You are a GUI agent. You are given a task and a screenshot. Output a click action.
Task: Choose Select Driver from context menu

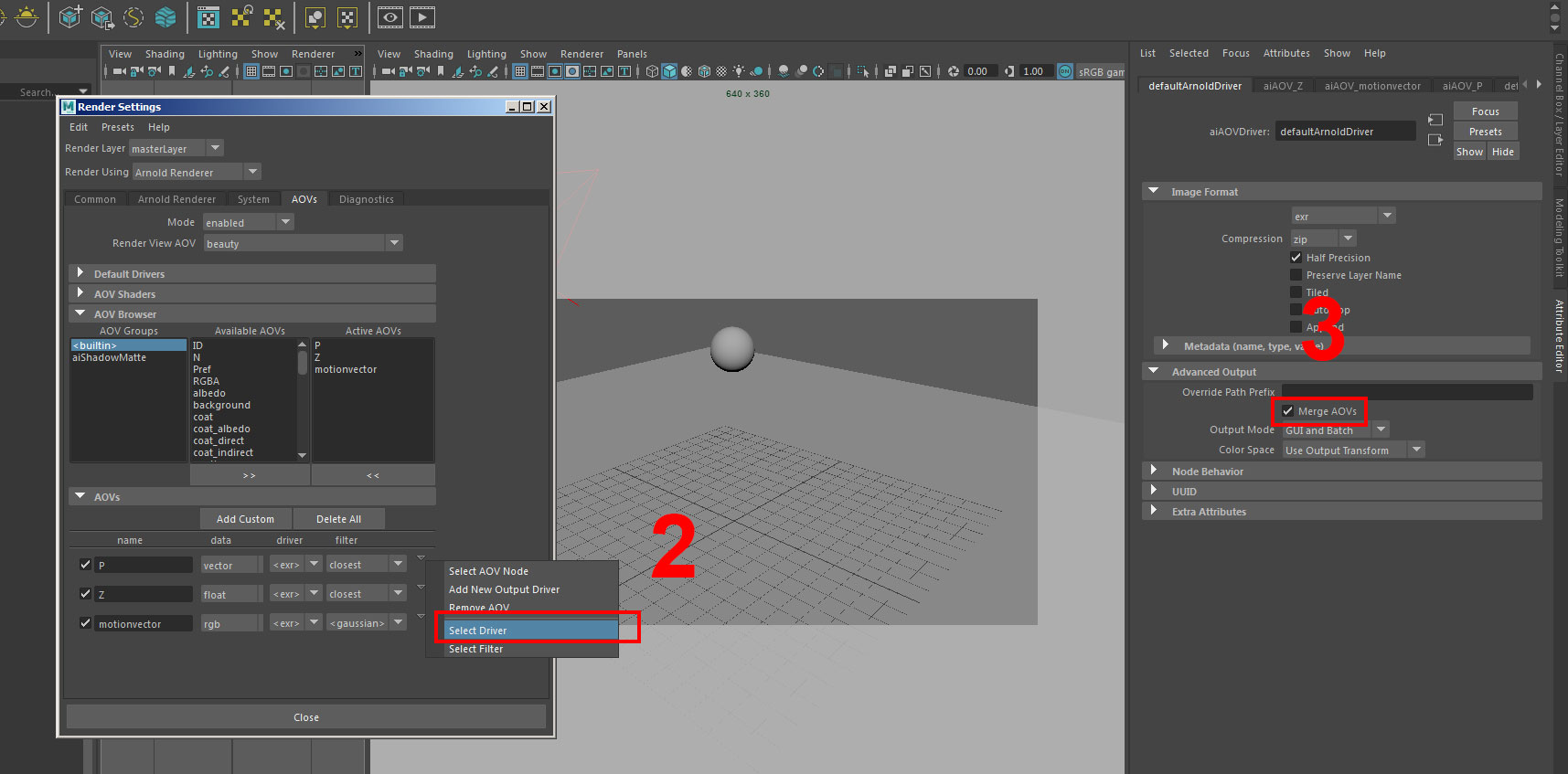click(530, 630)
